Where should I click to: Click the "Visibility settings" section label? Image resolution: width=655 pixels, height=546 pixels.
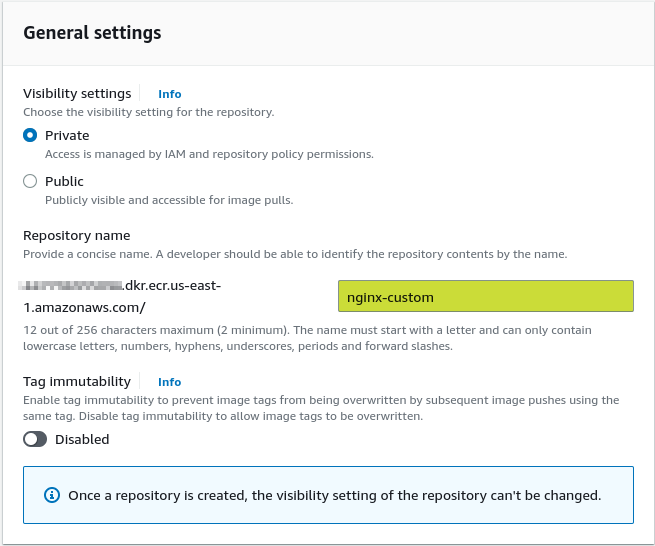[x=77, y=93]
